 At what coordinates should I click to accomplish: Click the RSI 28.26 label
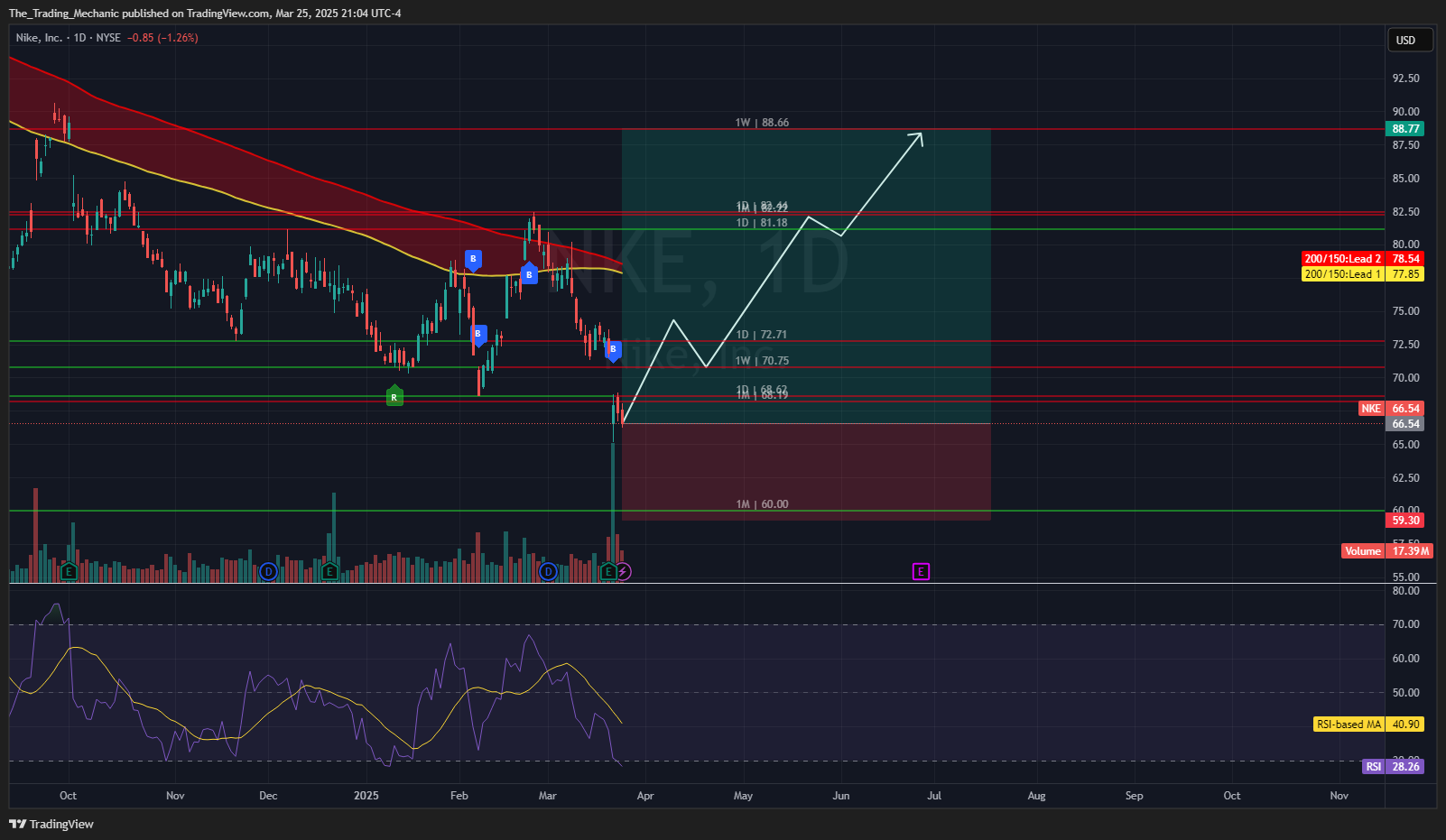pyautogui.click(x=1393, y=767)
